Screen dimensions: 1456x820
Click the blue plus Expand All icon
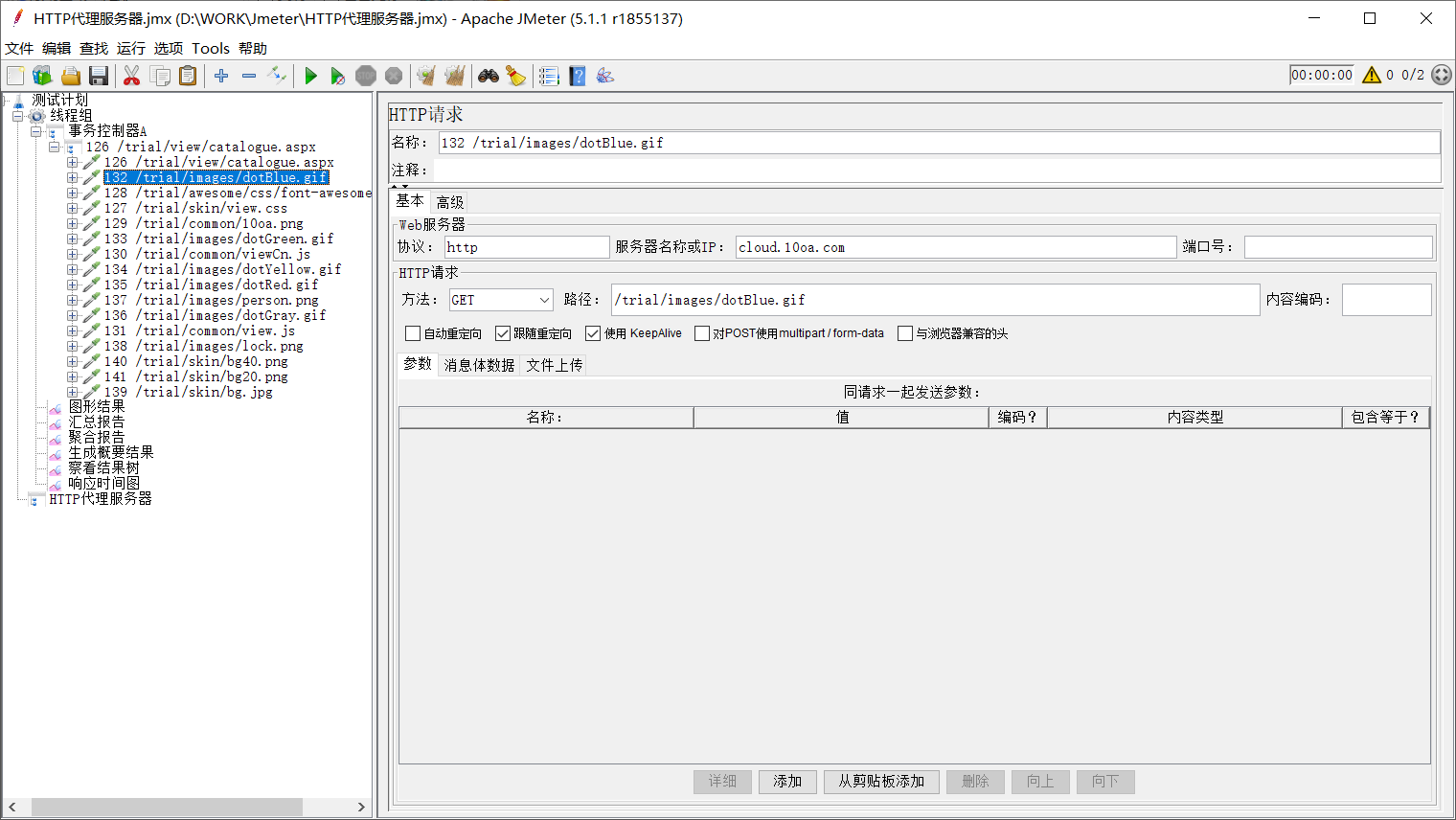coord(221,76)
